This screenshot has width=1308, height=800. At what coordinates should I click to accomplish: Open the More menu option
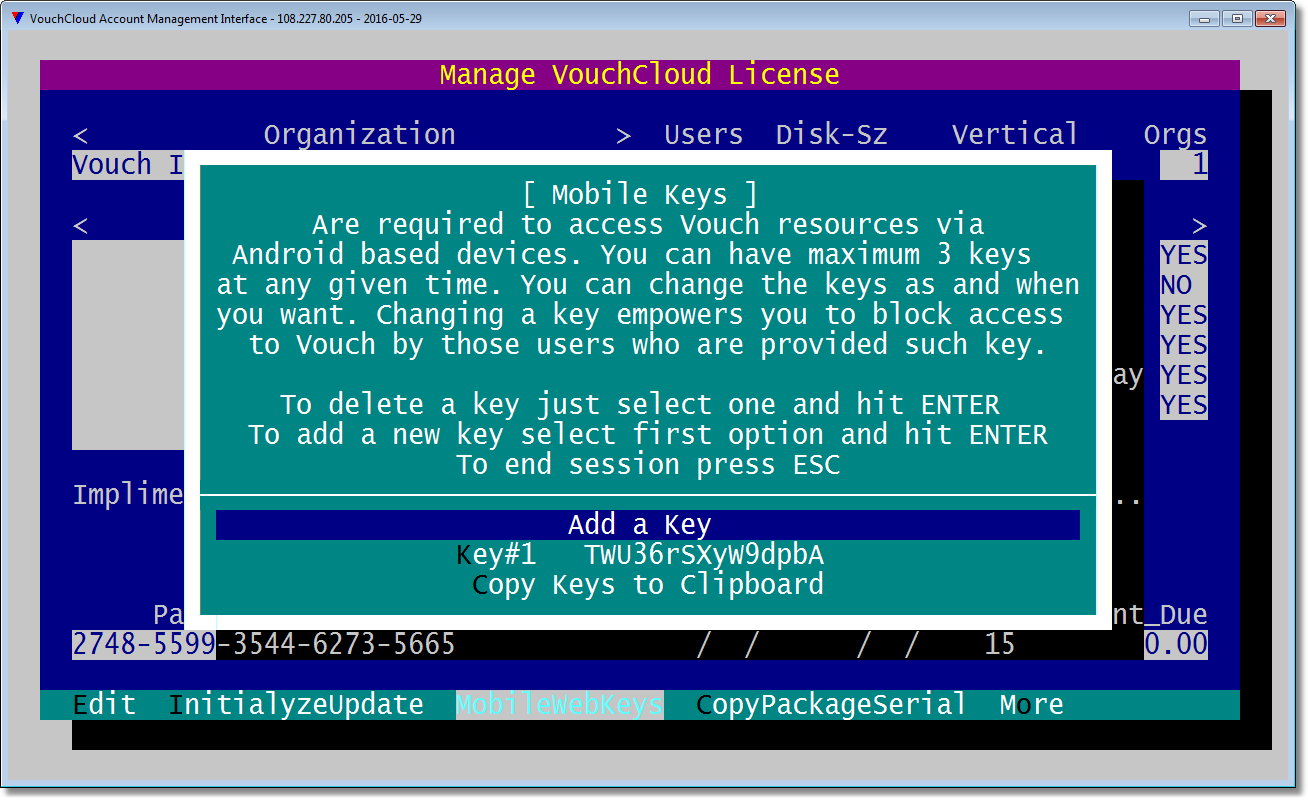coord(1032,705)
